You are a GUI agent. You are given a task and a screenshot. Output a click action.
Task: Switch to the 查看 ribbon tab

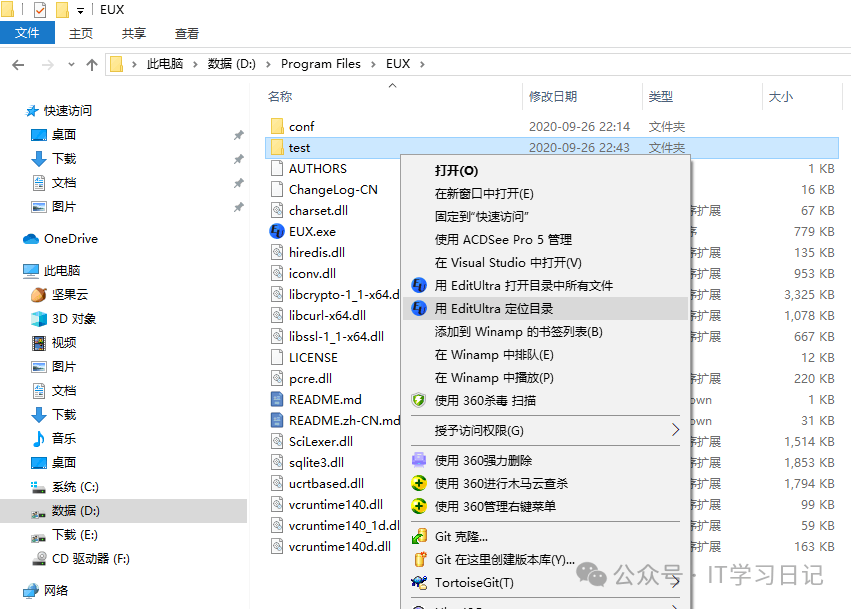186,33
